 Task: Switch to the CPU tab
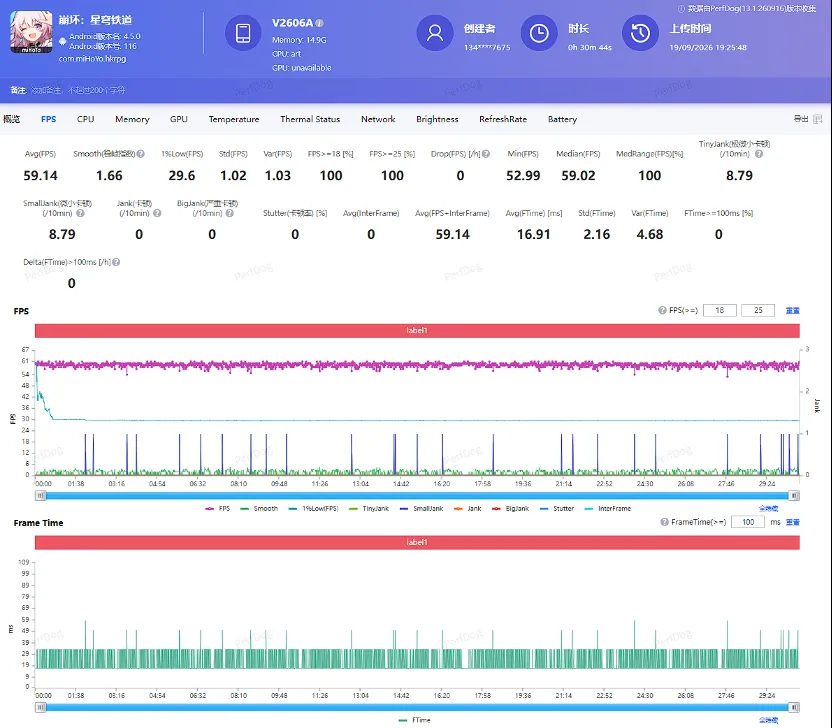coord(85,119)
